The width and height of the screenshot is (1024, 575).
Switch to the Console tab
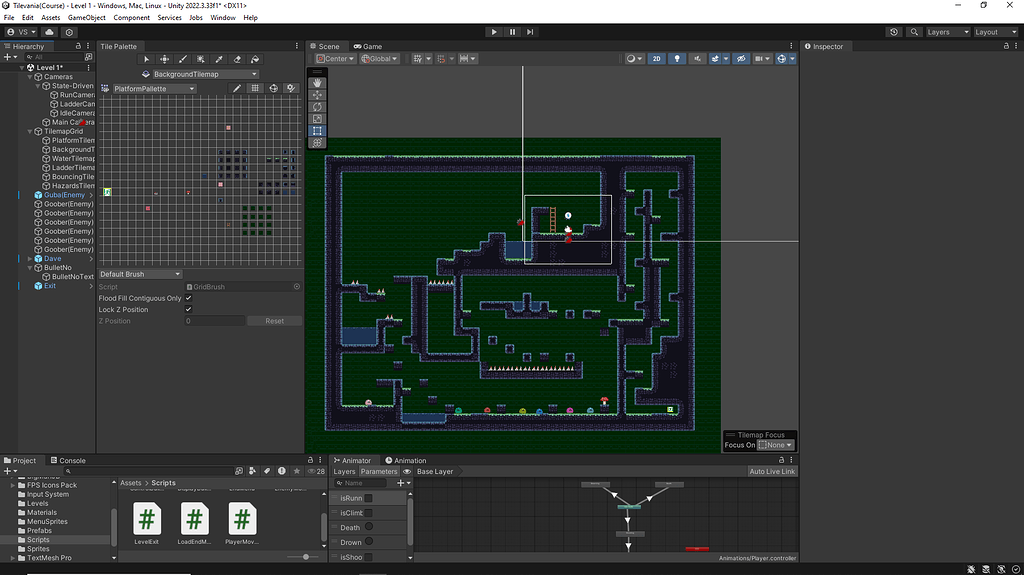68,461
